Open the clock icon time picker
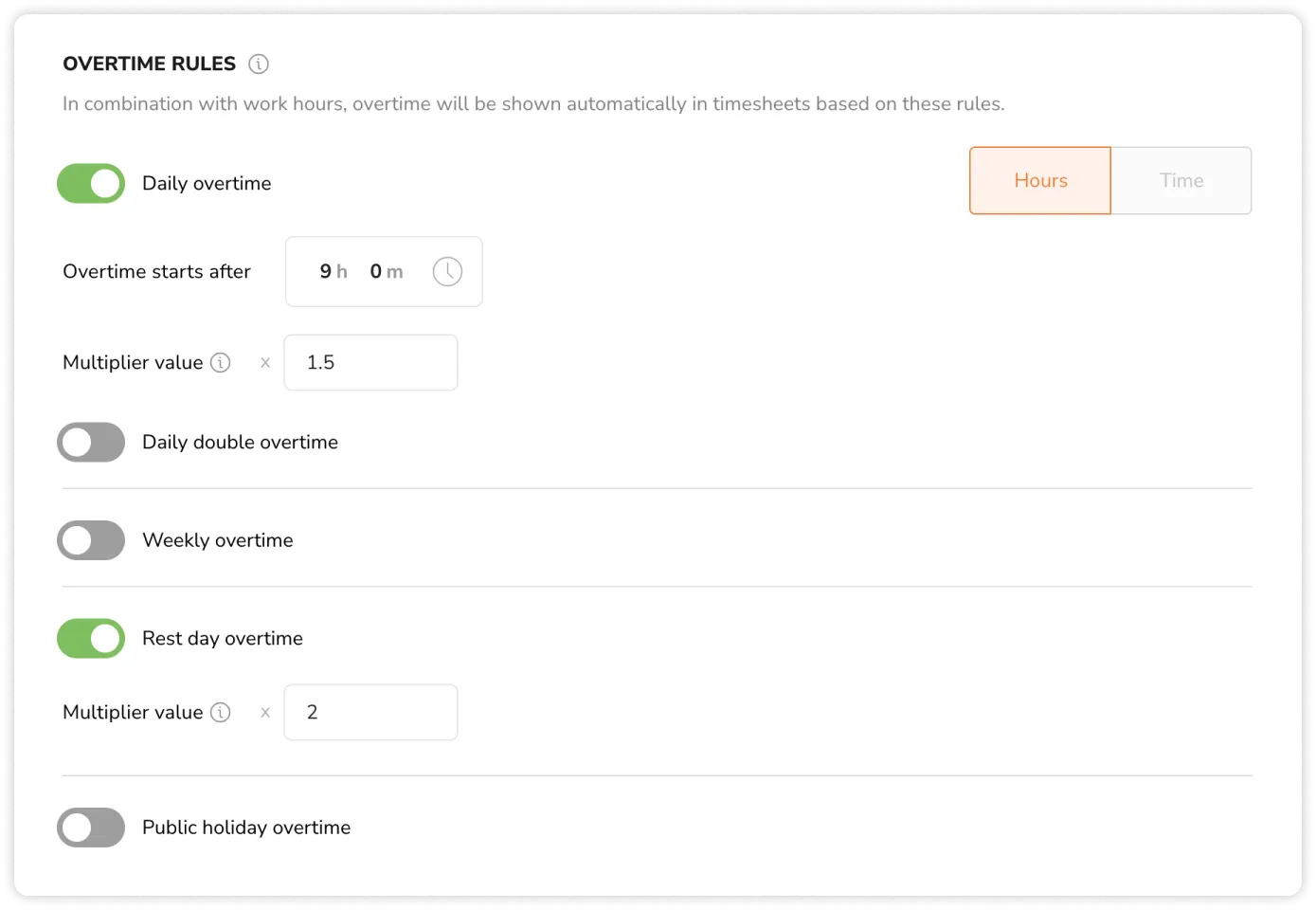 click(x=447, y=272)
